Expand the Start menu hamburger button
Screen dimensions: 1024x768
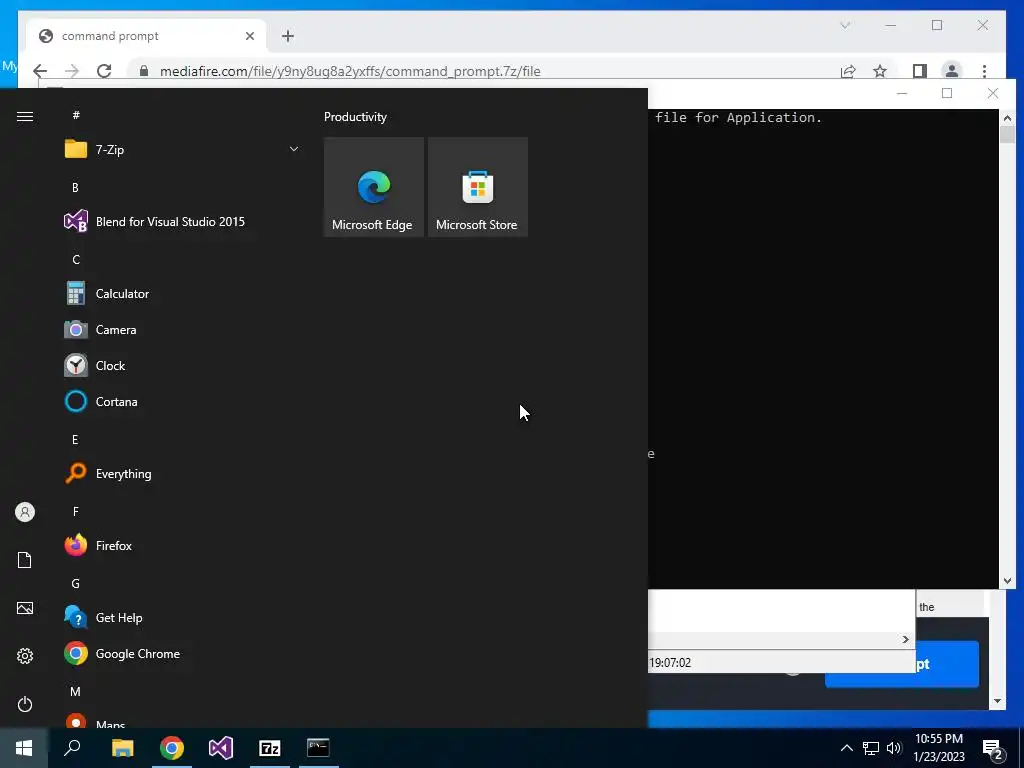click(x=25, y=116)
